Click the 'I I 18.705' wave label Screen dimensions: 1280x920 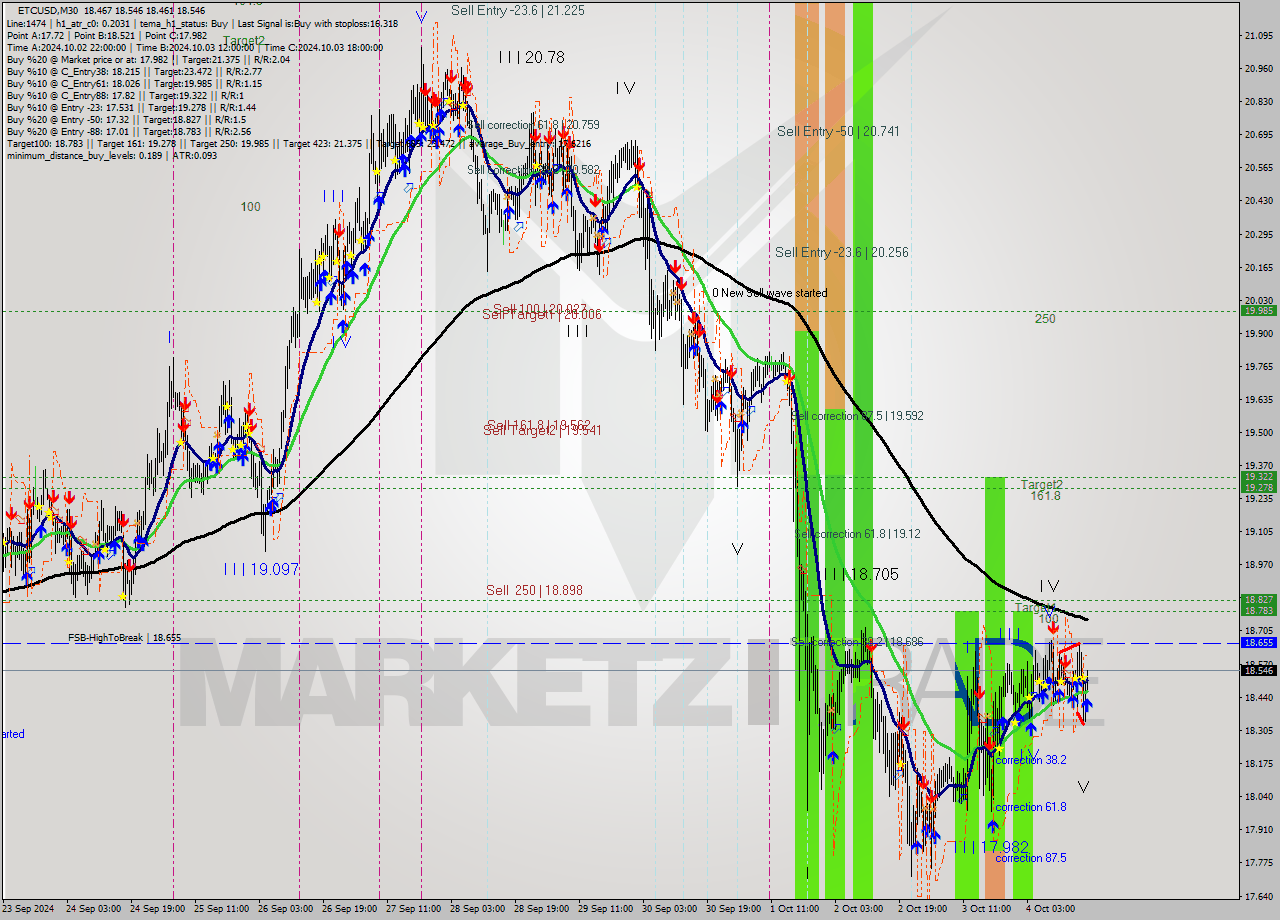(863, 574)
